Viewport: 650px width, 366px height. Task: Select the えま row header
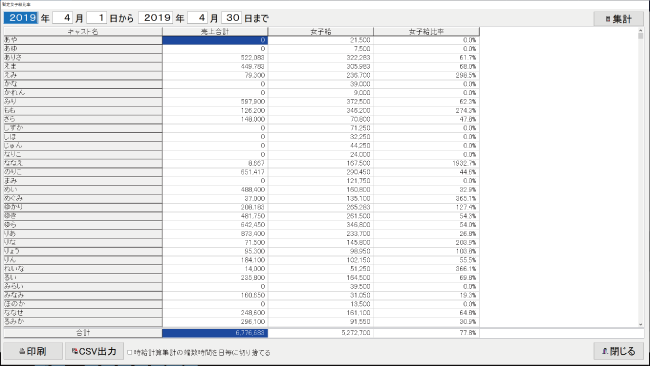click(83, 66)
